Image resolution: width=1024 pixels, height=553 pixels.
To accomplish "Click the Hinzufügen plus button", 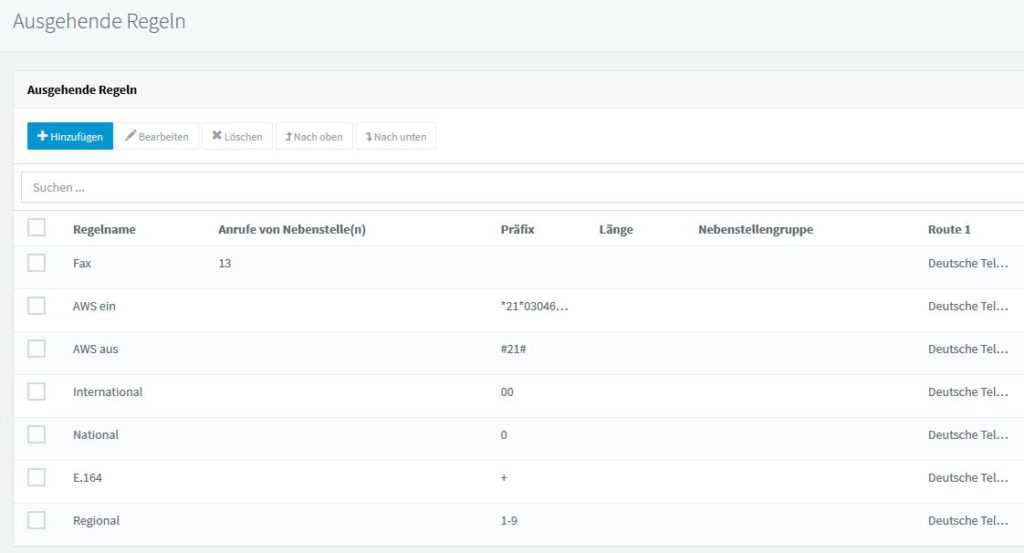I will coord(70,136).
